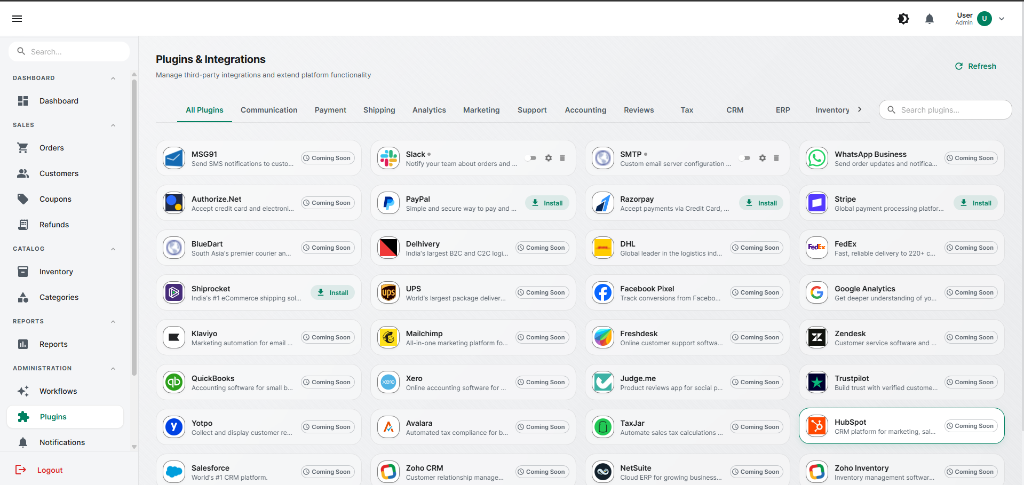
Task: Toggle the dark mode theme icon
Action: pos(903,19)
